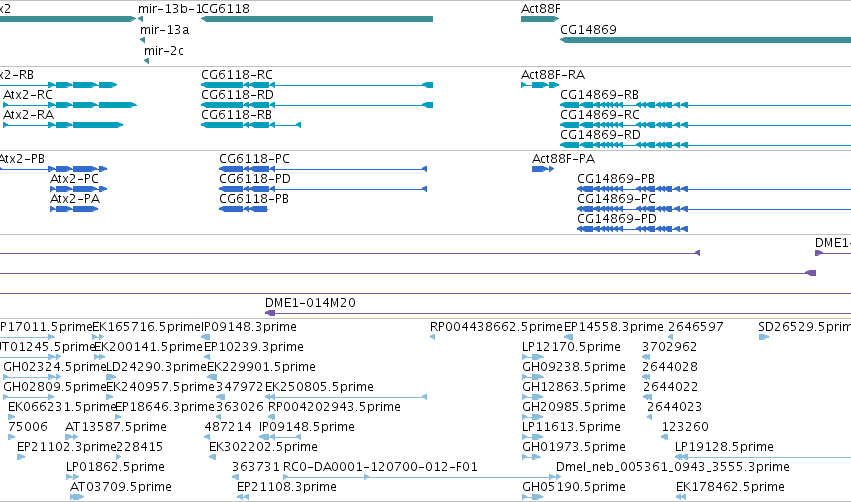Select the AT13587.5prime EST label
Image resolution: width=851 pixels, height=502 pixels.
tap(116, 428)
